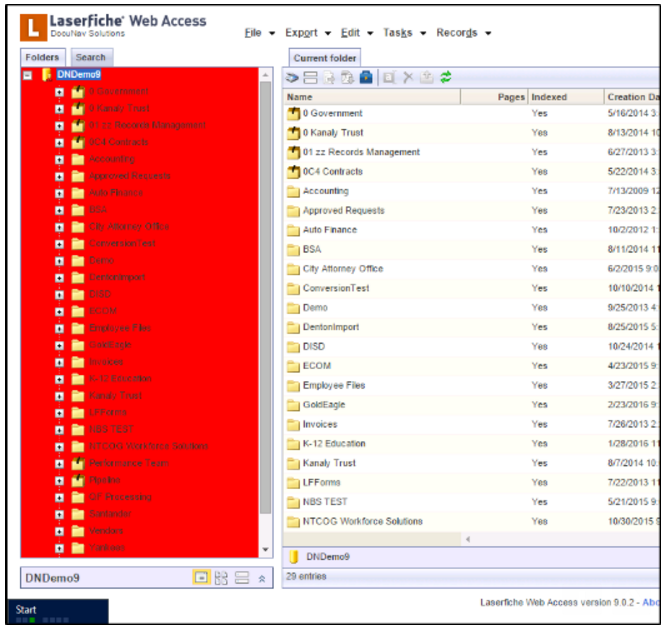Select the metadata rows icon beside DNDemo9
Image resolution: width=668 pixels, height=630 pixels.
[x=242, y=578]
